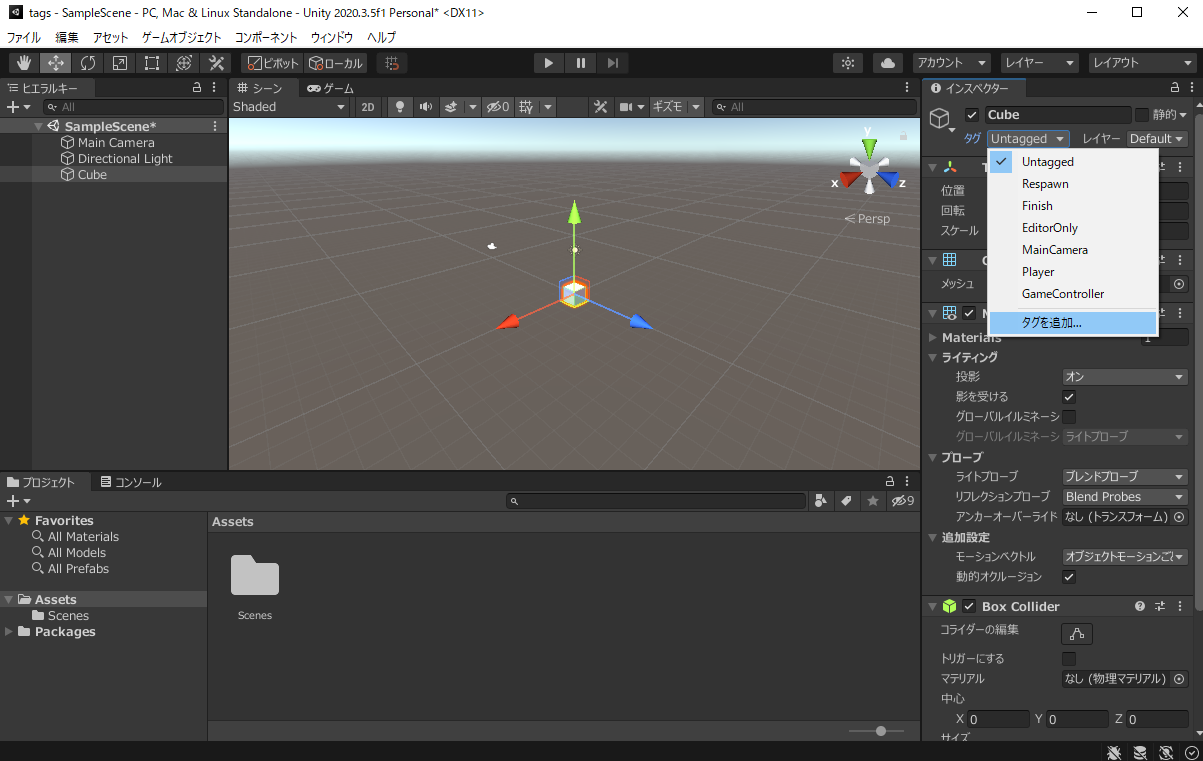The image size is (1203, 761).
Task: Open the Window menu
Action: pos(332,37)
